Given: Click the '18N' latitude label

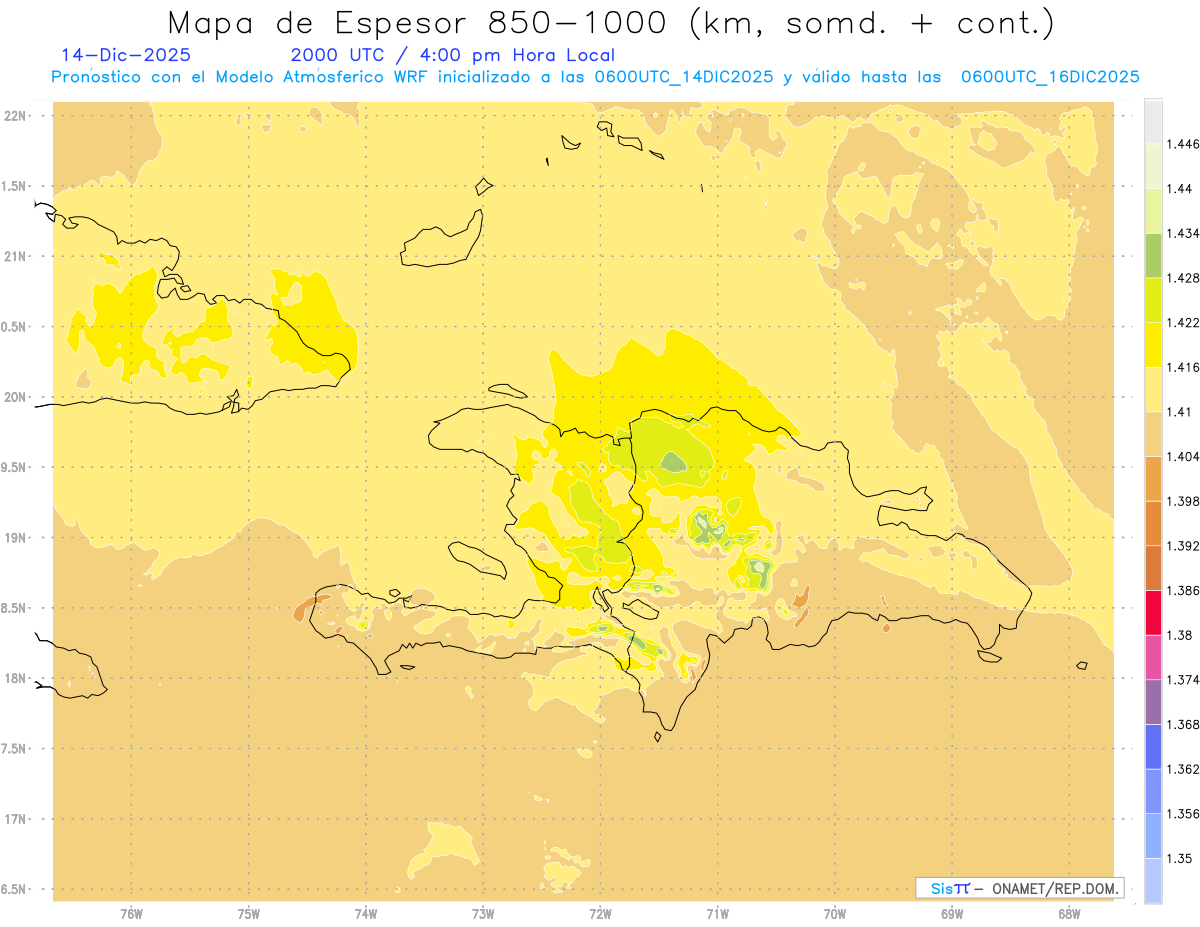Looking at the screenshot, I should pos(16,678).
